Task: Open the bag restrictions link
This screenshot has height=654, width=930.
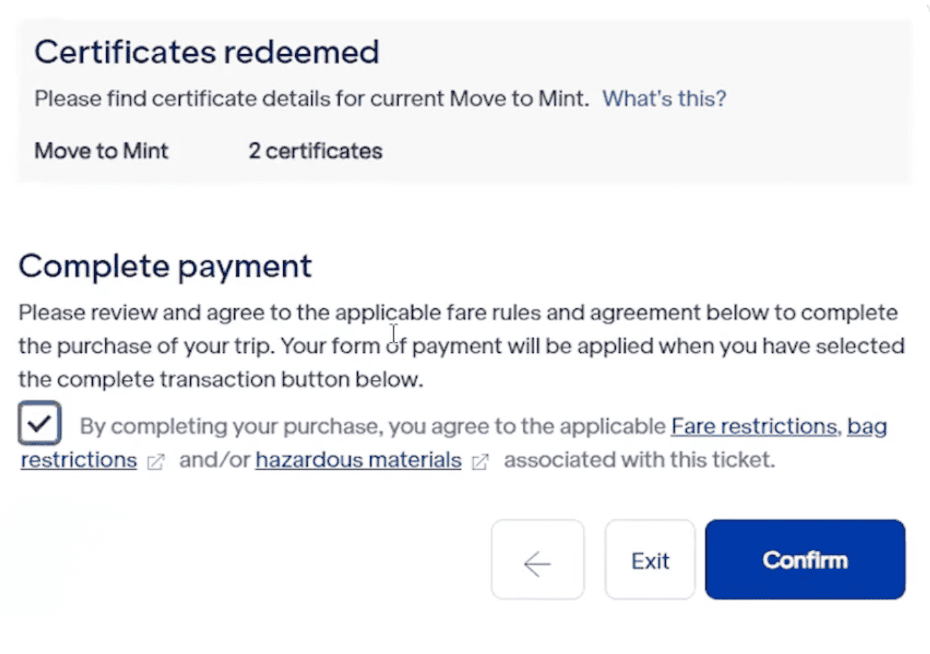Action: 78,460
